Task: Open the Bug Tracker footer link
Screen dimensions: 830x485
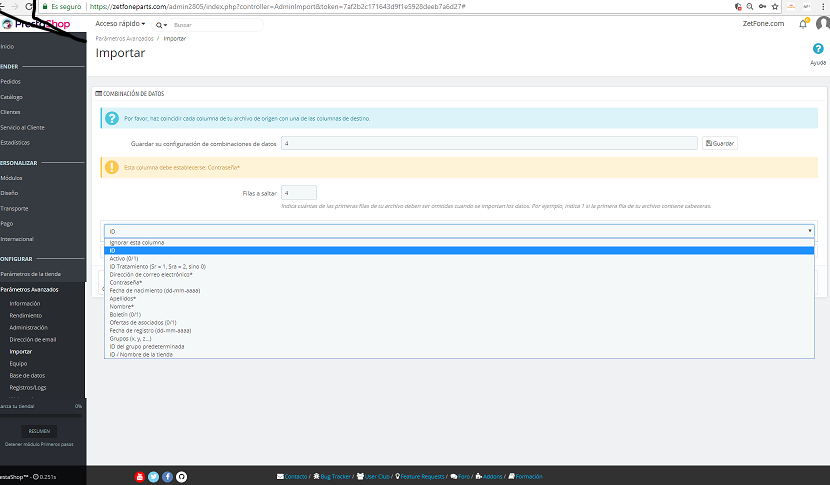Action: coord(332,477)
